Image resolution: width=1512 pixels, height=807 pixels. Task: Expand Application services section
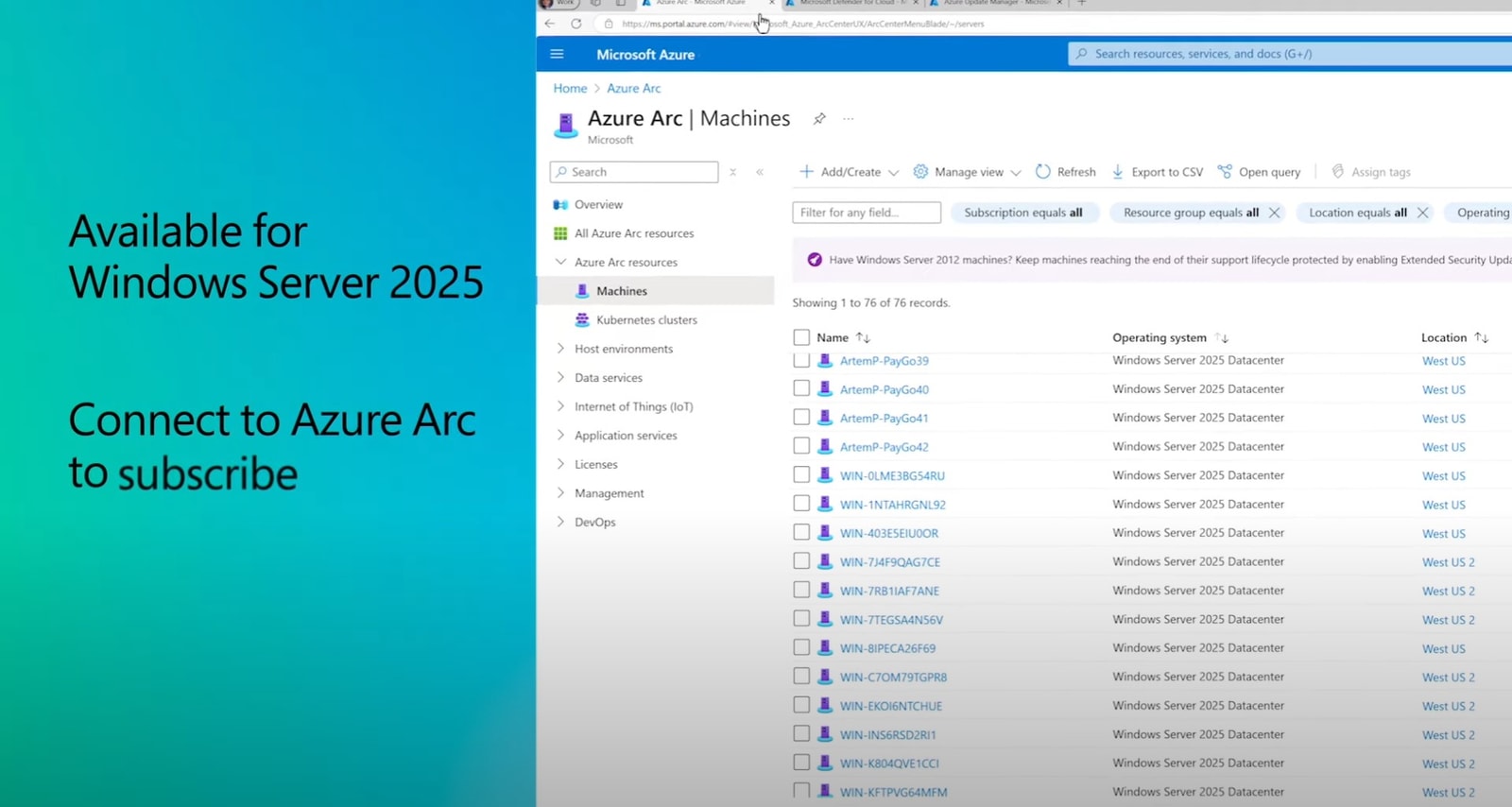pyautogui.click(x=560, y=435)
